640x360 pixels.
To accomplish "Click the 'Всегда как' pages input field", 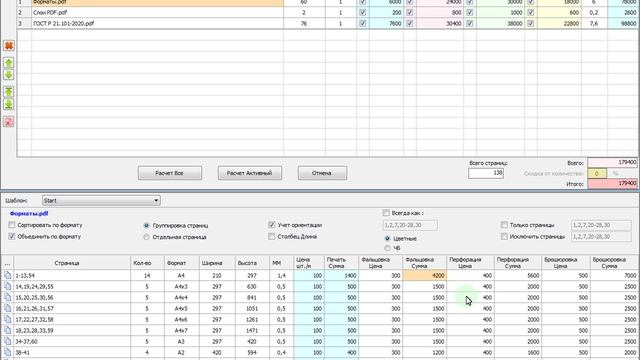I will [410, 225].
